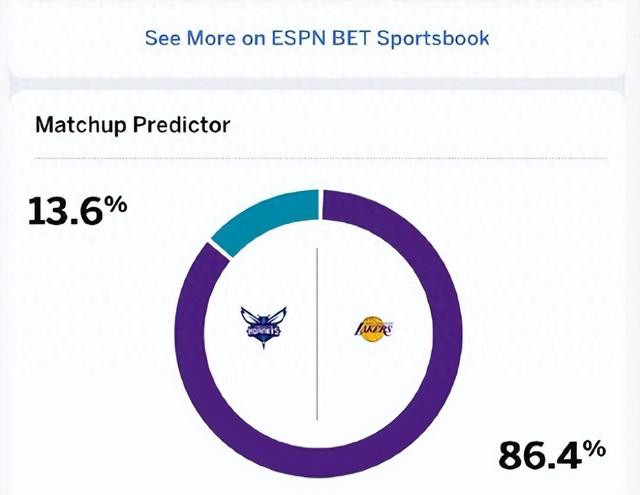Click the dotted separator under Matchup Predictor
Image resolution: width=640 pixels, height=495 pixels.
pyautogui.click(x=320, y=158)
